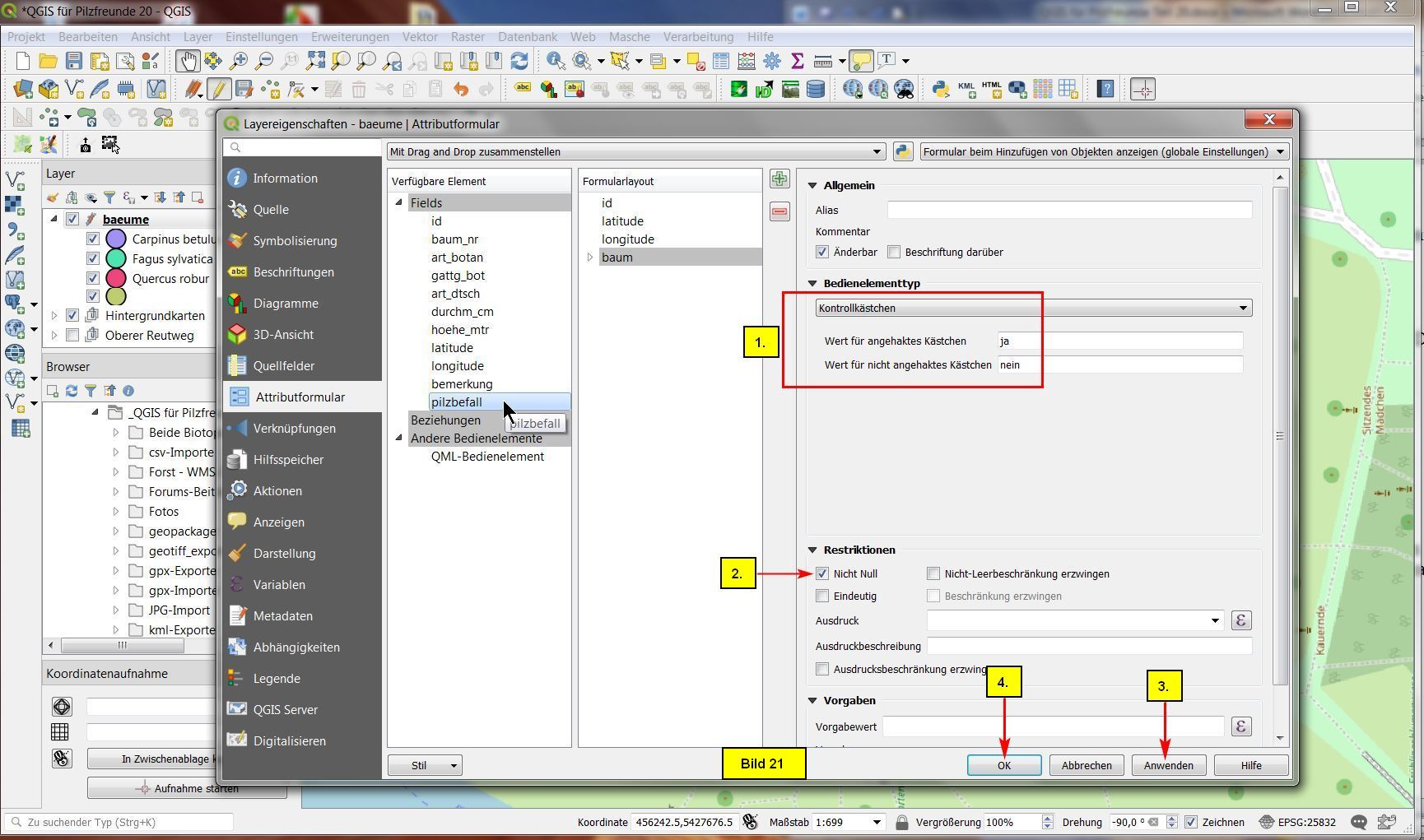
Task: Open the Kontrollkästchen widget type dropdown
Action: click(x=1033, y=309)
